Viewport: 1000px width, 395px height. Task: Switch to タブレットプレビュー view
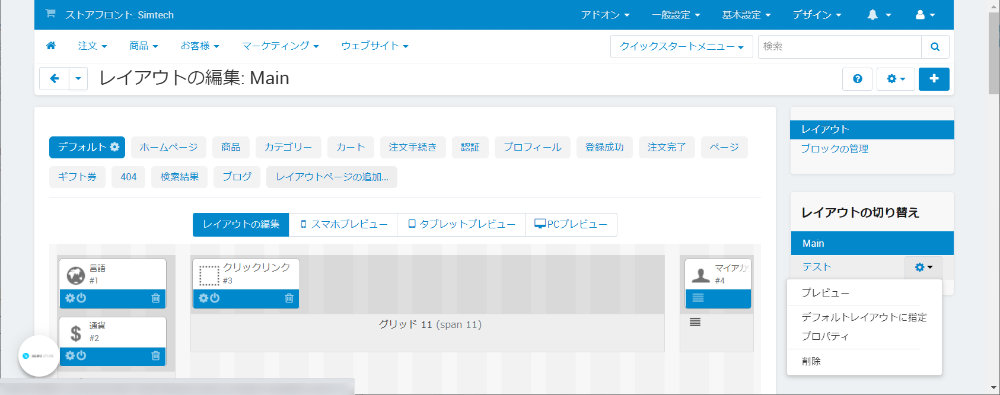pos(462,225)
